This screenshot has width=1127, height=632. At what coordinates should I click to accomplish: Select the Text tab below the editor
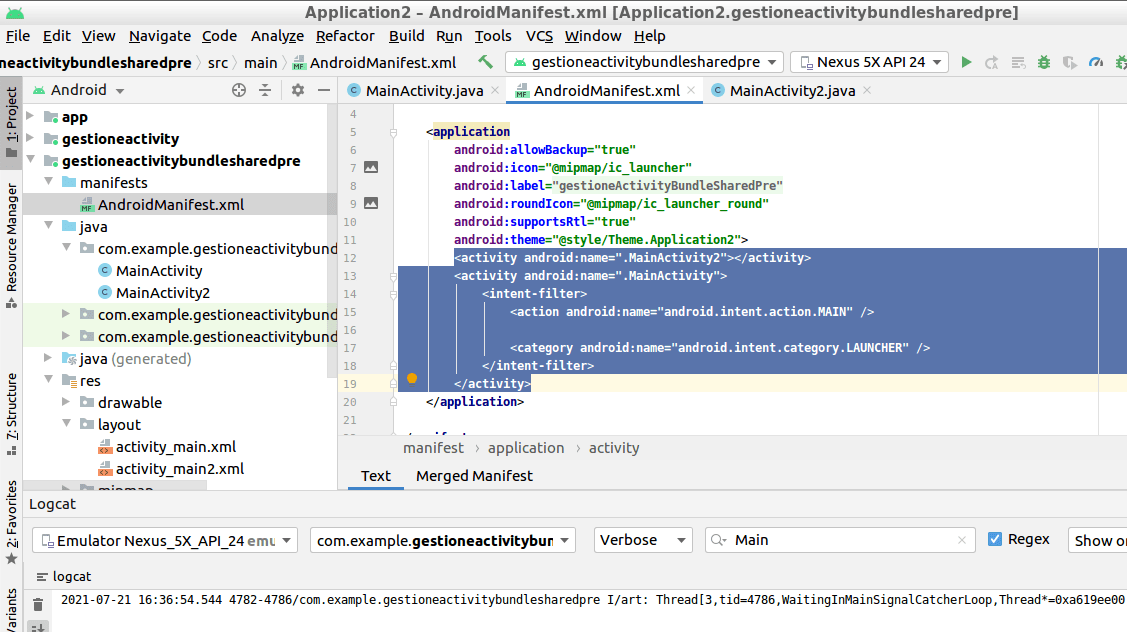coord(376,476)
